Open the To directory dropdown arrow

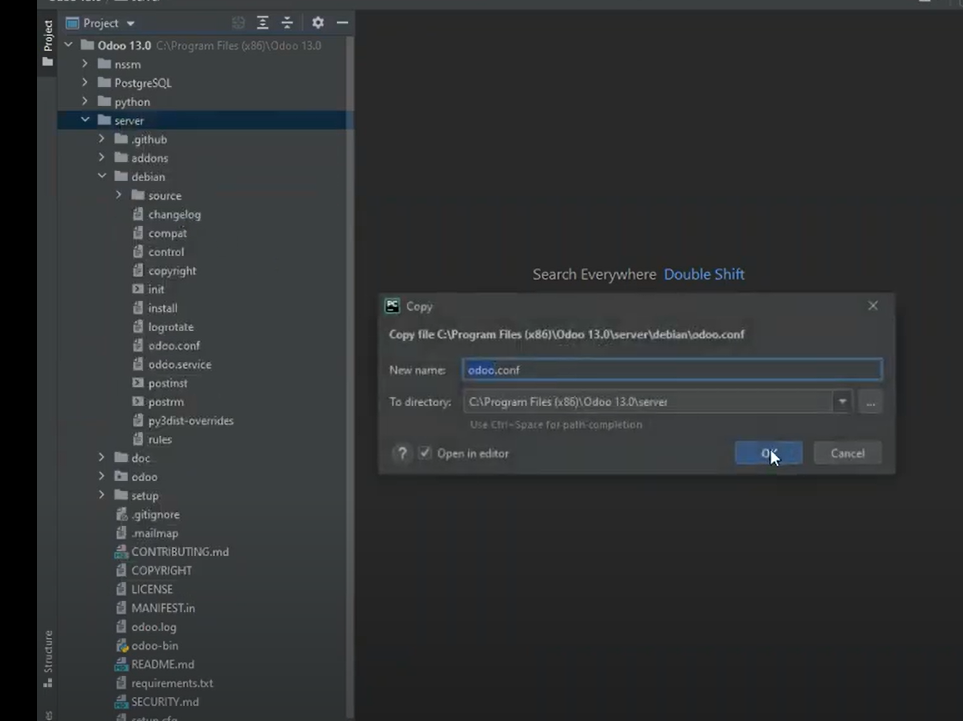842,402
